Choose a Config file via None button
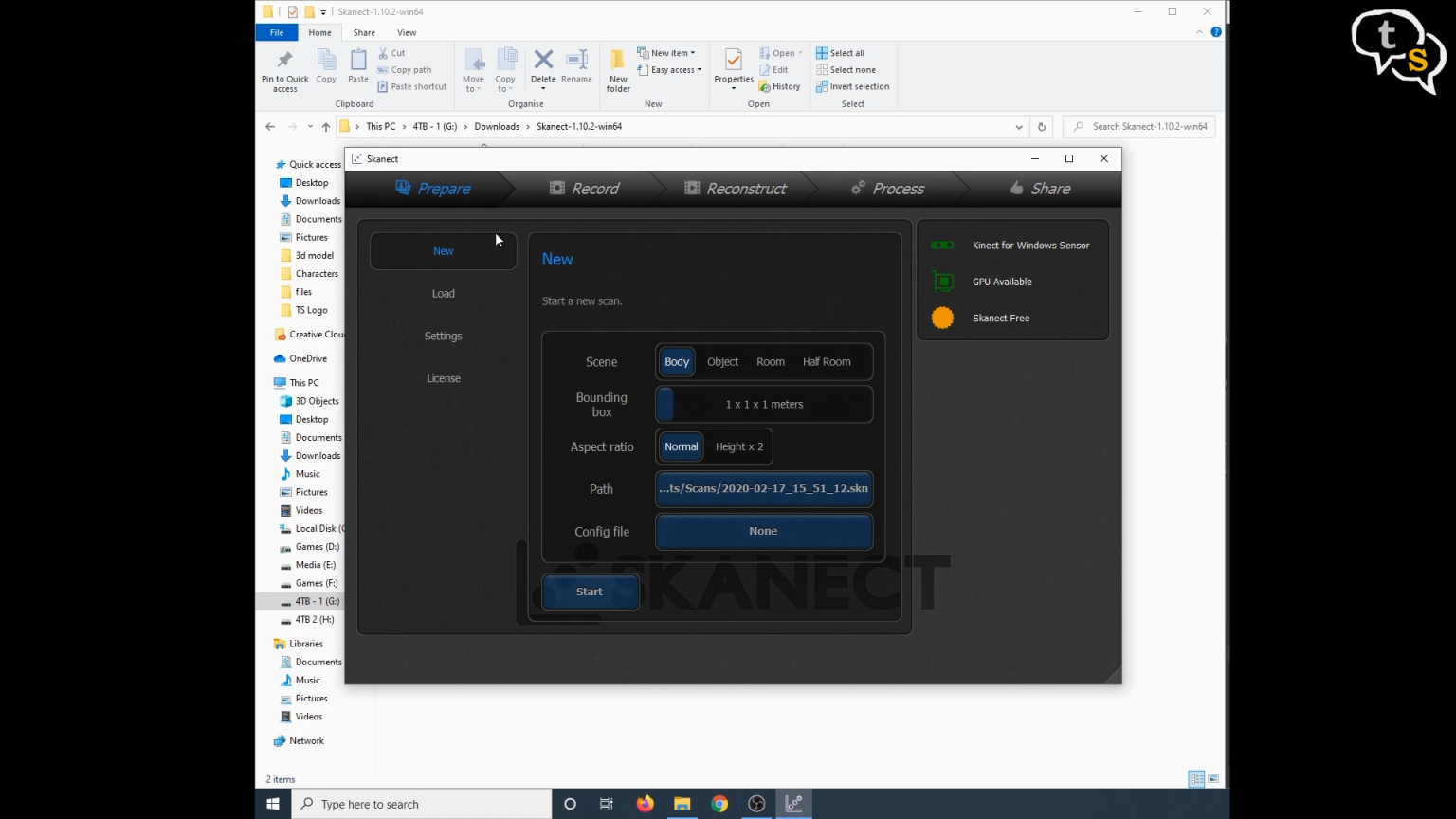Screen dimensions: 1456x819 pos(764,531)
